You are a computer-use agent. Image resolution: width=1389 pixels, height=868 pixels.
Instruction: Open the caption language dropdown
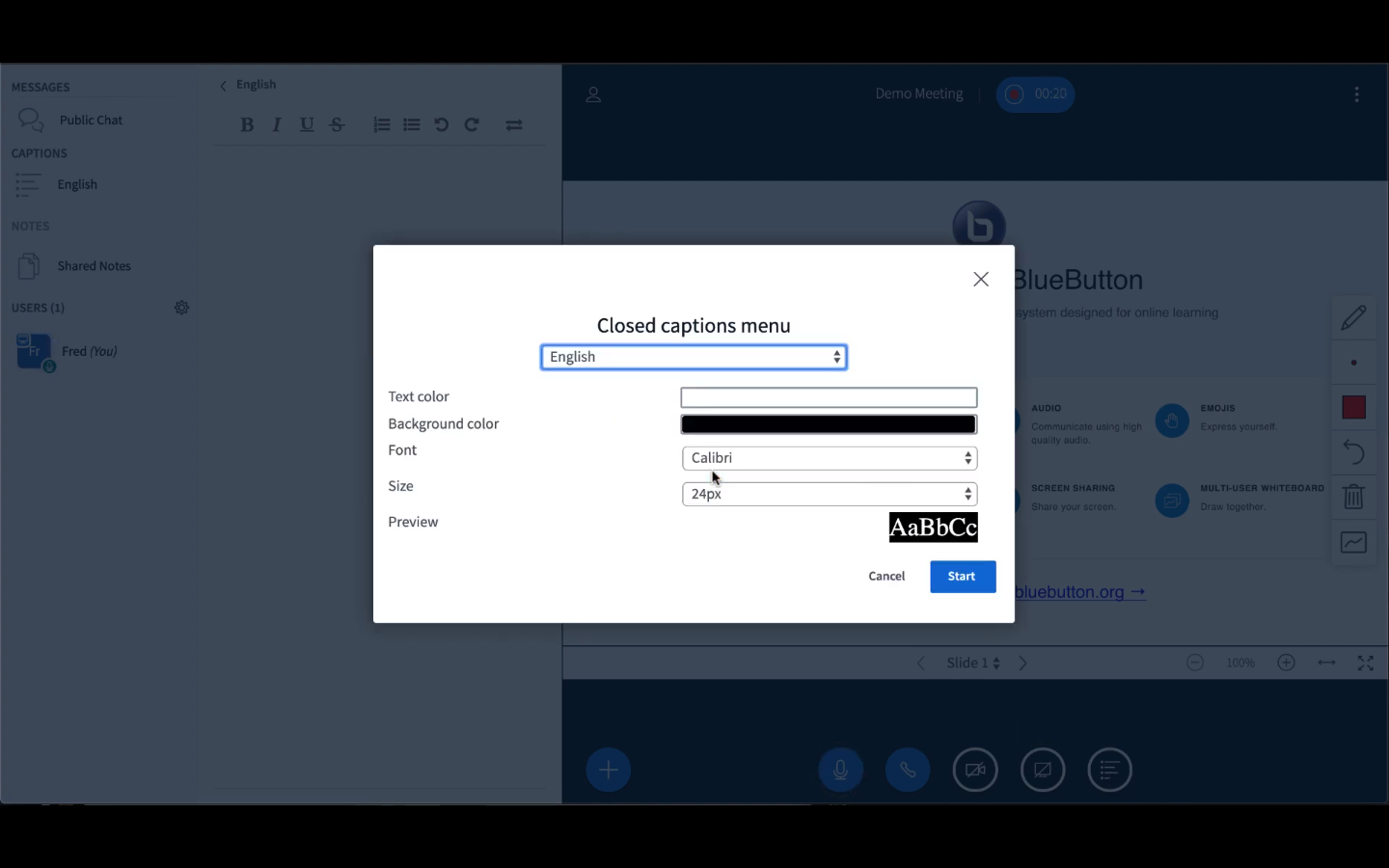coord(694,357)
